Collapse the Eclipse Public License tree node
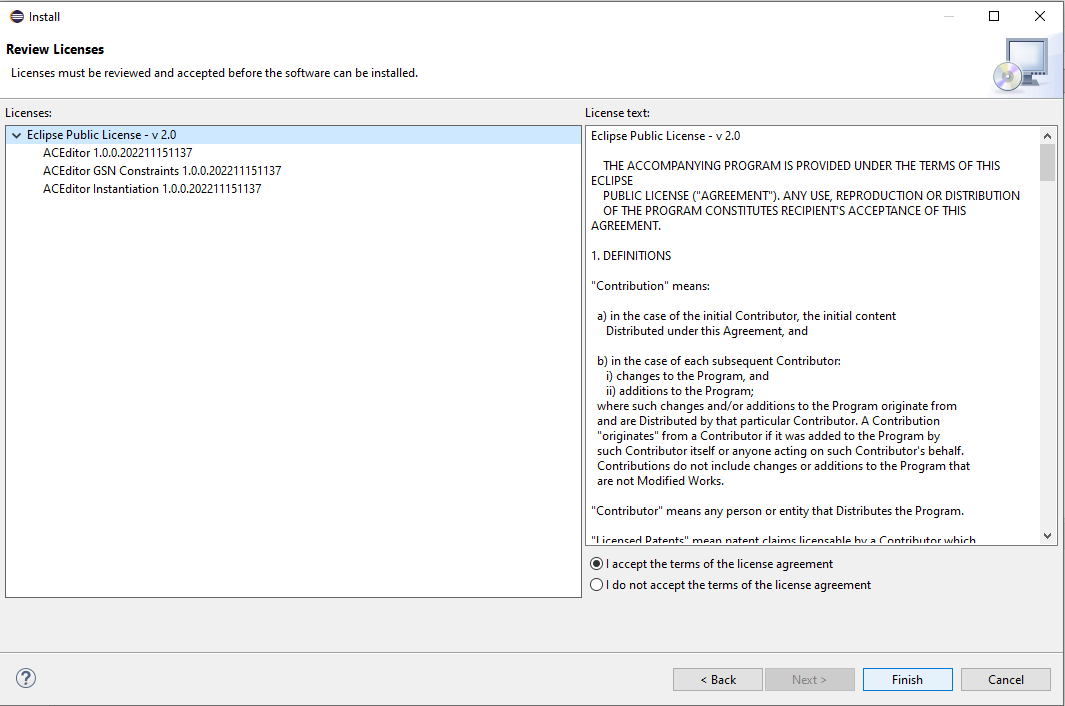The height and width of the screenshot is (706, 1065). (17, 135)
